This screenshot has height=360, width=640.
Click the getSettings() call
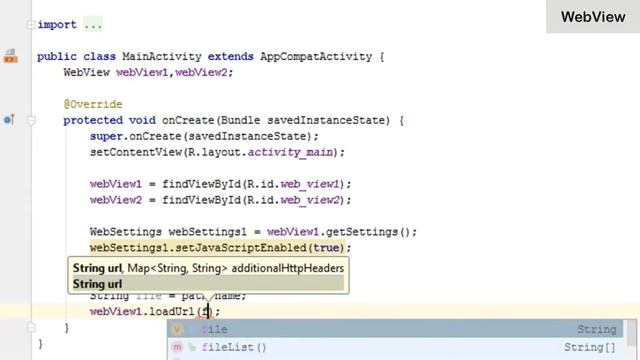click(x=368, y=232)
